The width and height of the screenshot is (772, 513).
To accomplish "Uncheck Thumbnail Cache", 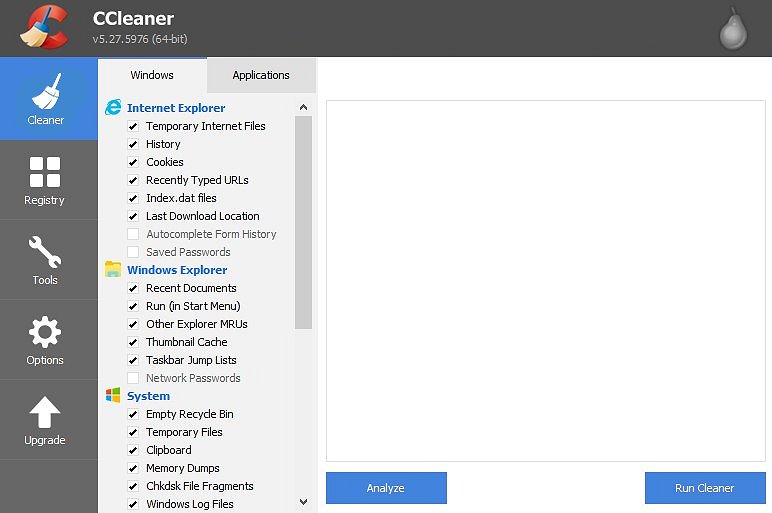I will (x=133, y=342).
